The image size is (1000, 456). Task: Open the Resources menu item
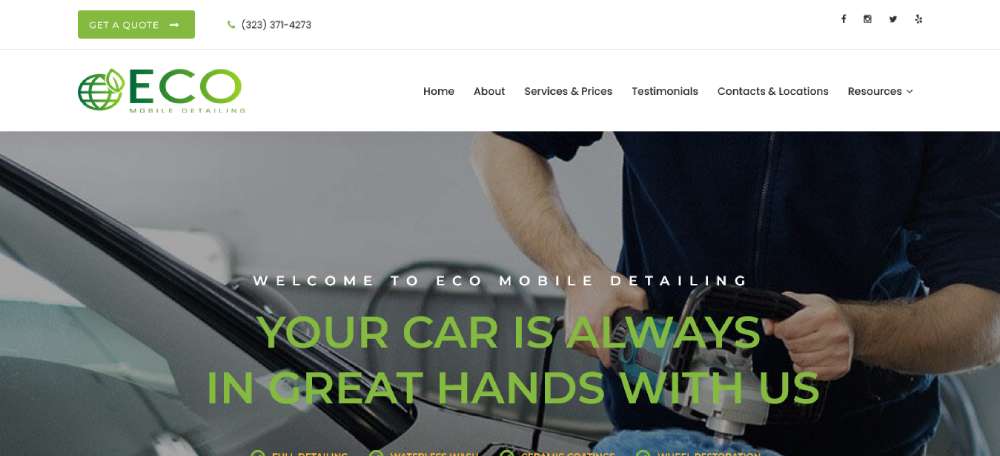pyautogui.click(x=874, y=91)
